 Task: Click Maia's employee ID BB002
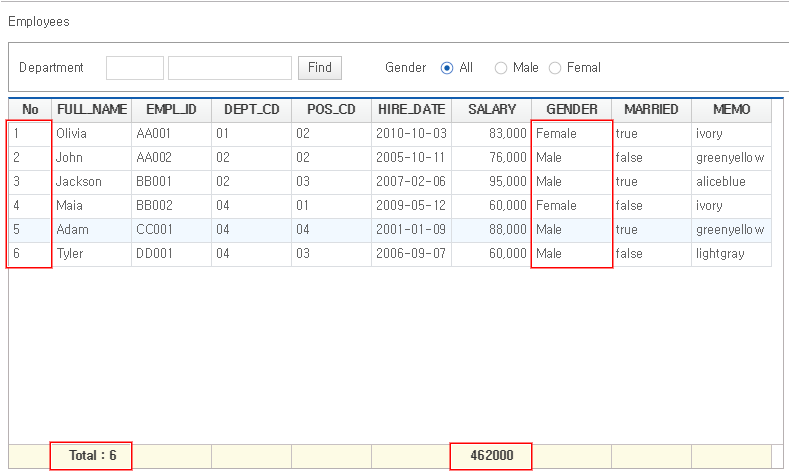click(171, 206)
